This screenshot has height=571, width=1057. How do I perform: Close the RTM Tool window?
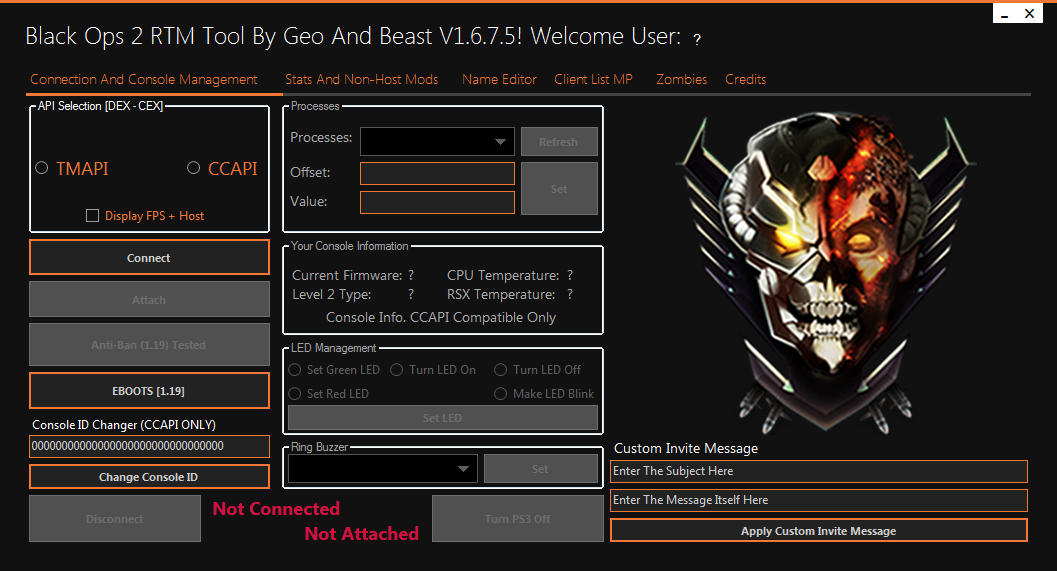pyautogui.click(x=1029, y=13)
